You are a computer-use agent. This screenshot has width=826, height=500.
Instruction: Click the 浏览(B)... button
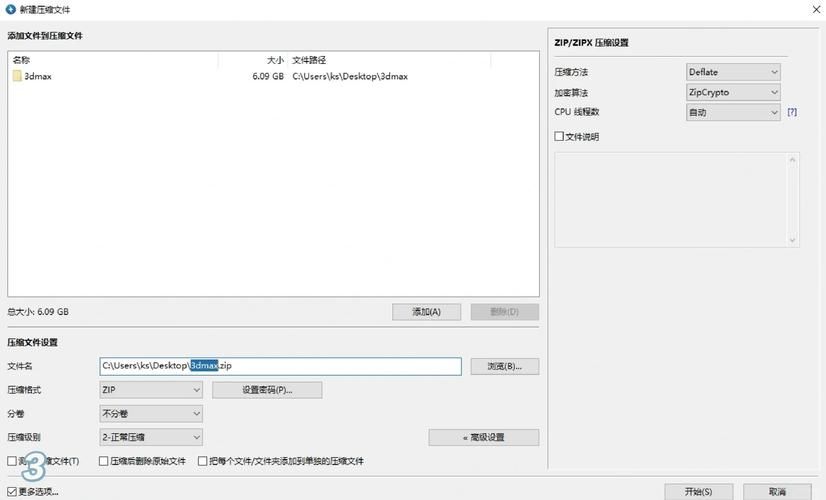point(505,366)
